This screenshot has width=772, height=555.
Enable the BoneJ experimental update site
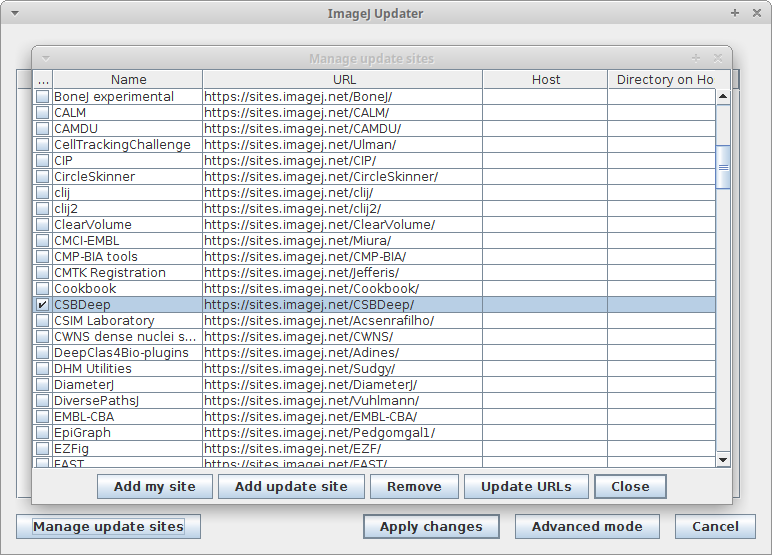click(x=42, y=97)
